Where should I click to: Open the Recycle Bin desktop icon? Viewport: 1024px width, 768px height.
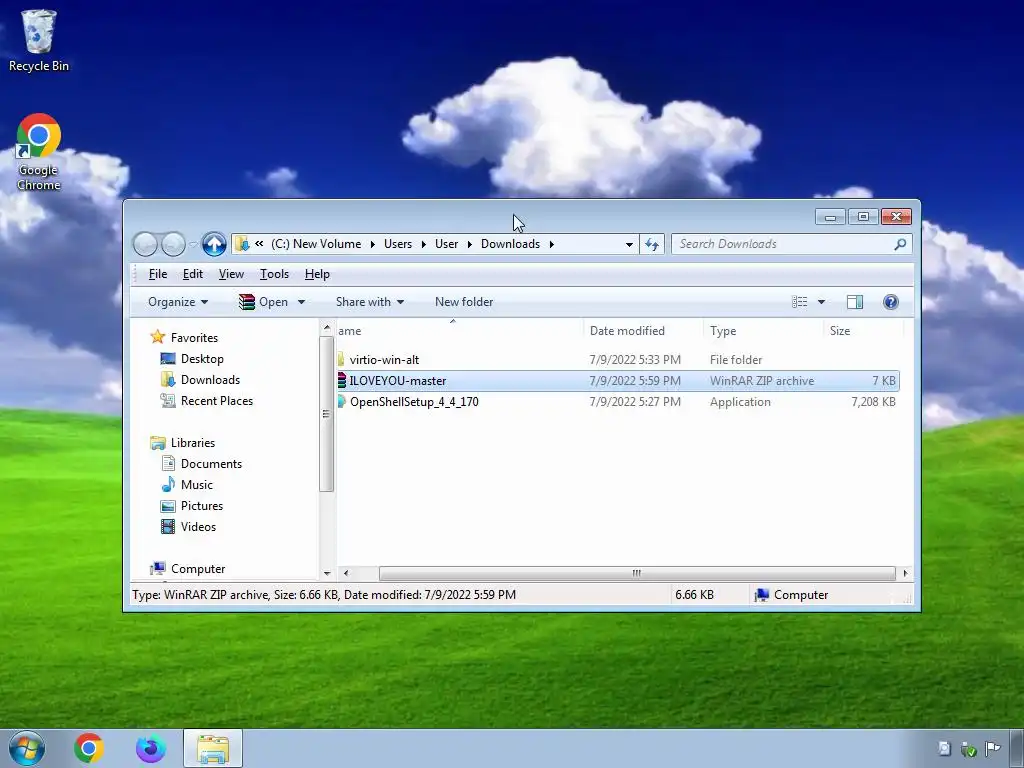click(x=39, y=40)
